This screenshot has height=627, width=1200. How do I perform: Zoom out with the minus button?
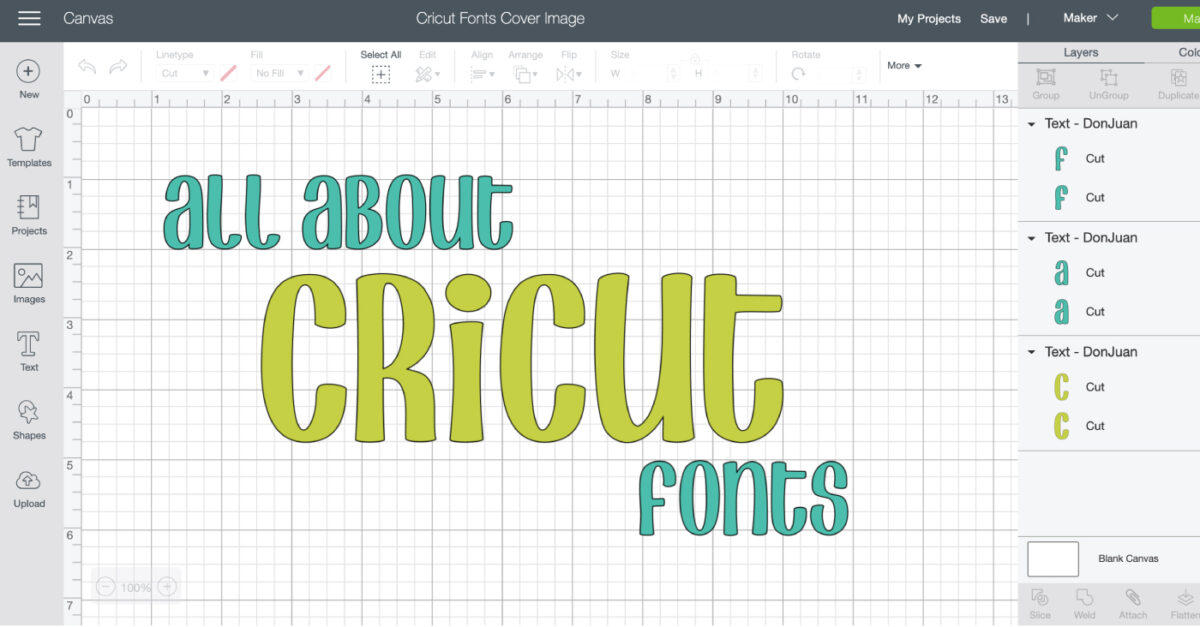point(106,587)
